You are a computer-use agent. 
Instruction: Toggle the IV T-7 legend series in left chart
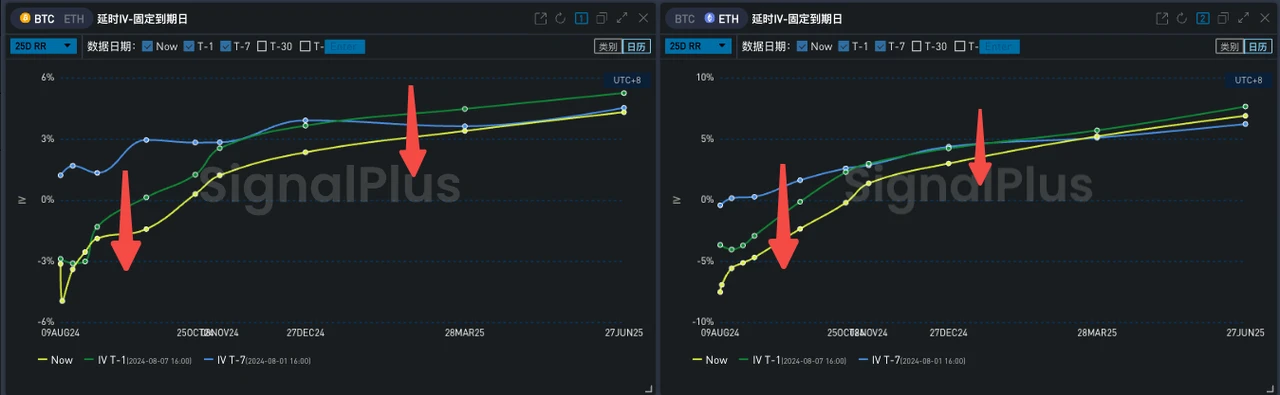pos(258,359)
